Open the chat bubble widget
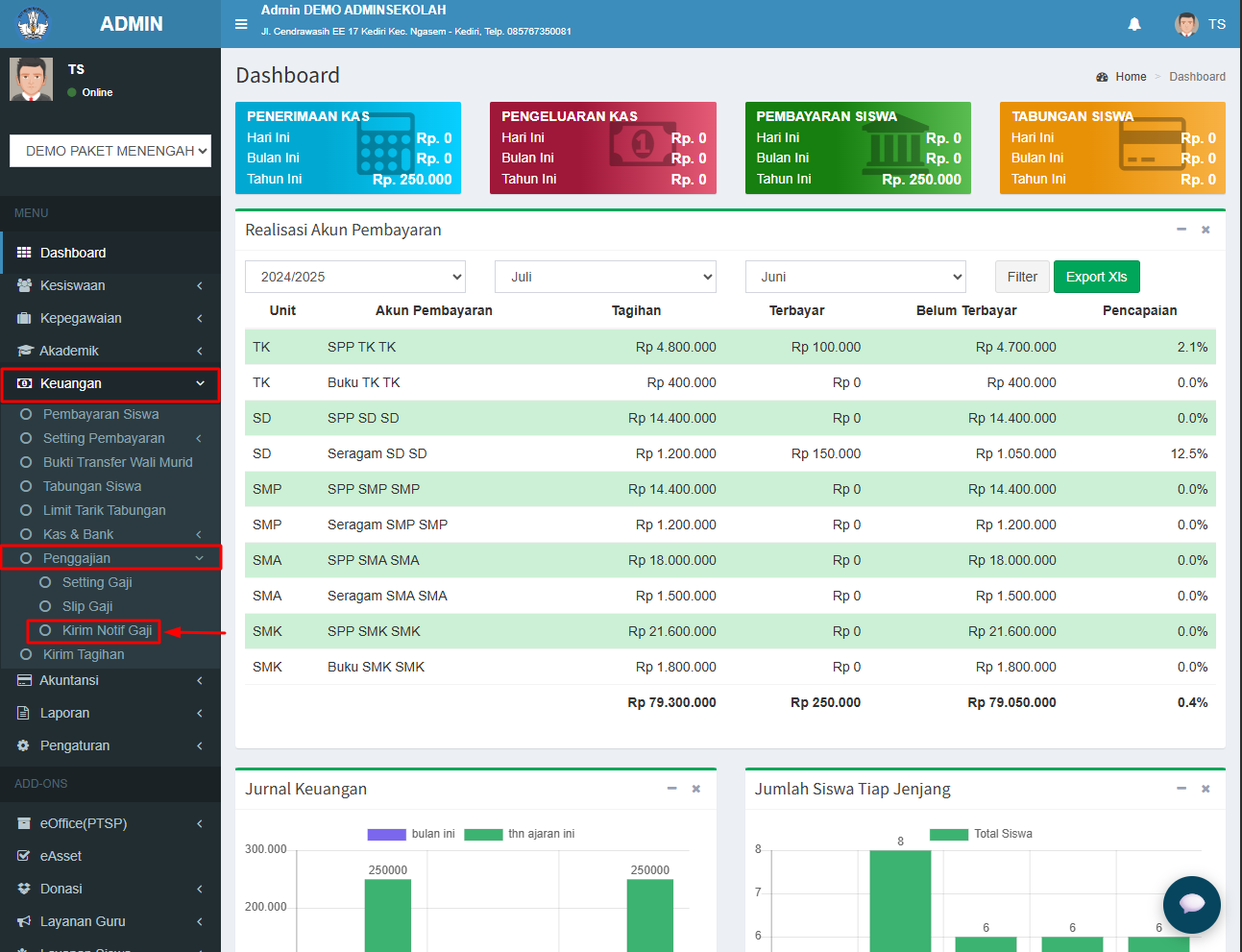Viewport: 1242px width, 952px height. [x=1191, y=904]
